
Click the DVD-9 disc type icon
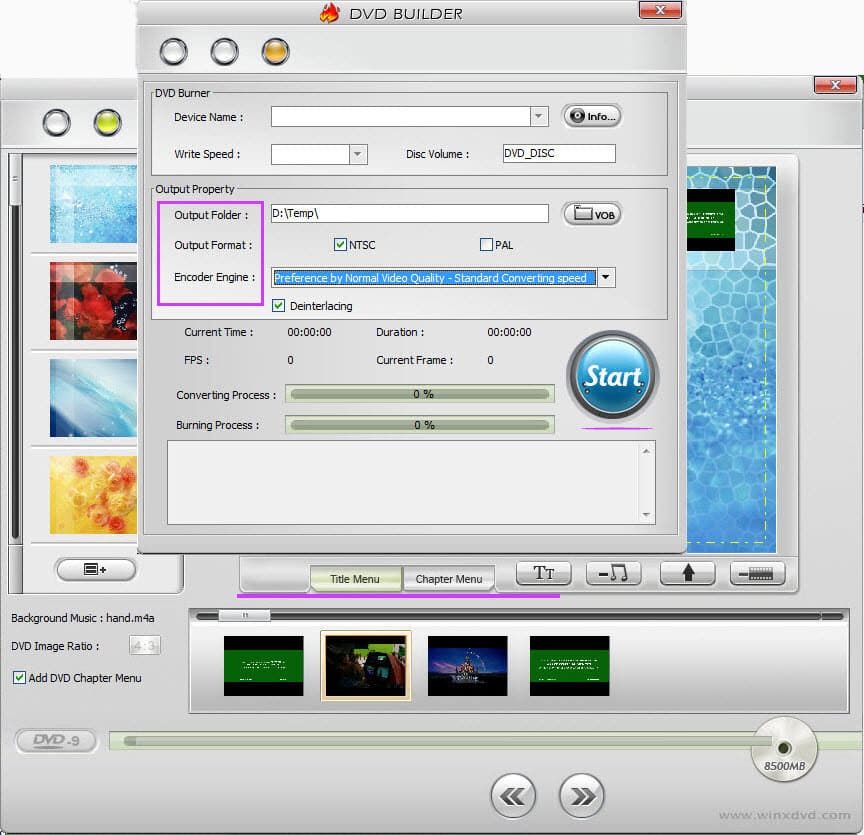[55, 741]
